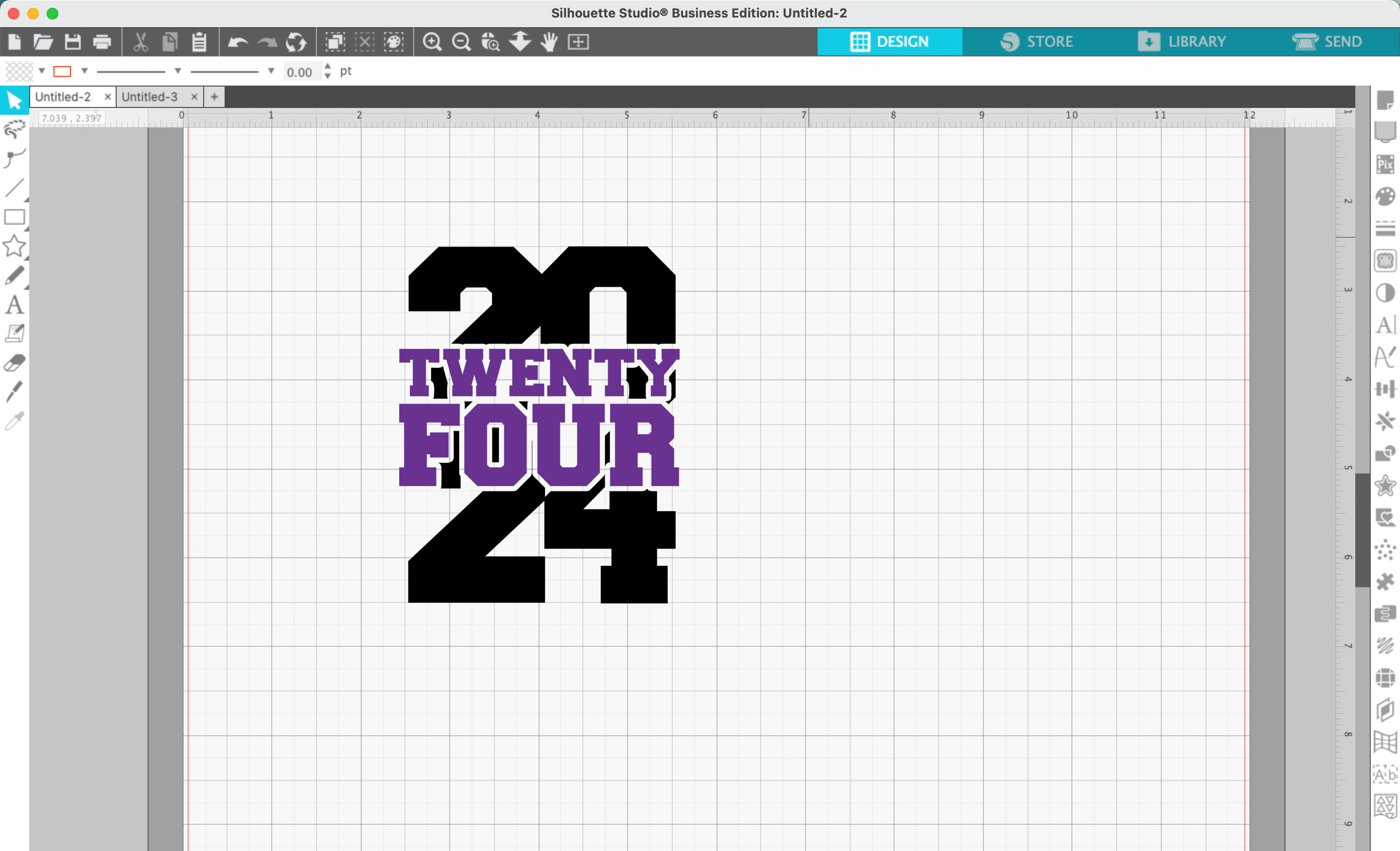The width and height of the screenshot is (1400, 851).
Task: Close the Untitled-2 document tab
Action: (x=107, y=97)
